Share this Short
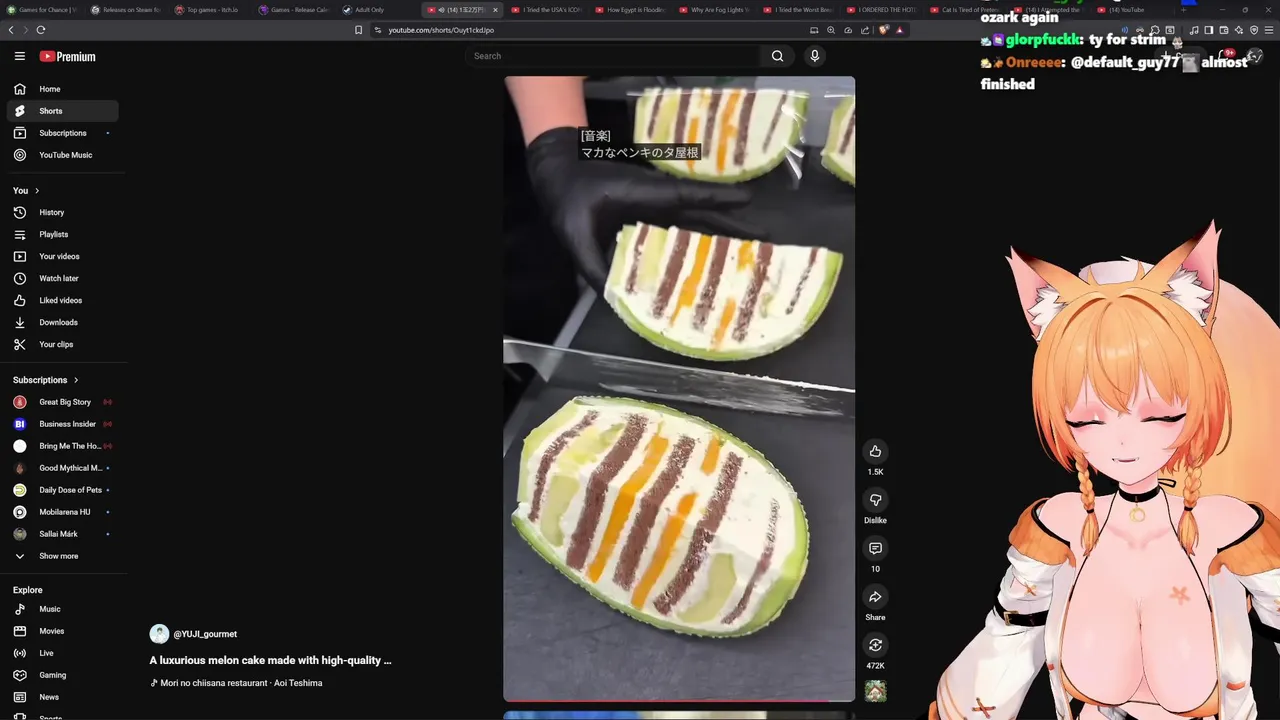This screenshot has width=1280, height=720. click(875, 597)
